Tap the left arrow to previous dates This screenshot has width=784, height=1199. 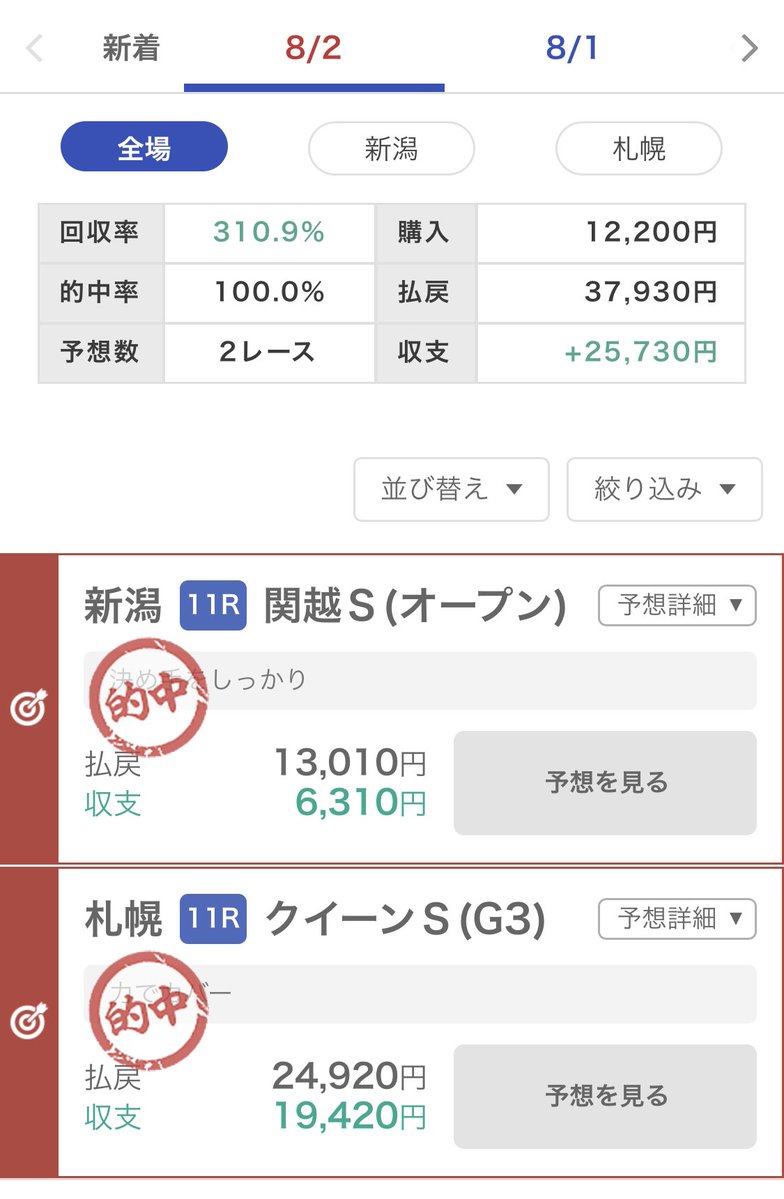(34, 48)
